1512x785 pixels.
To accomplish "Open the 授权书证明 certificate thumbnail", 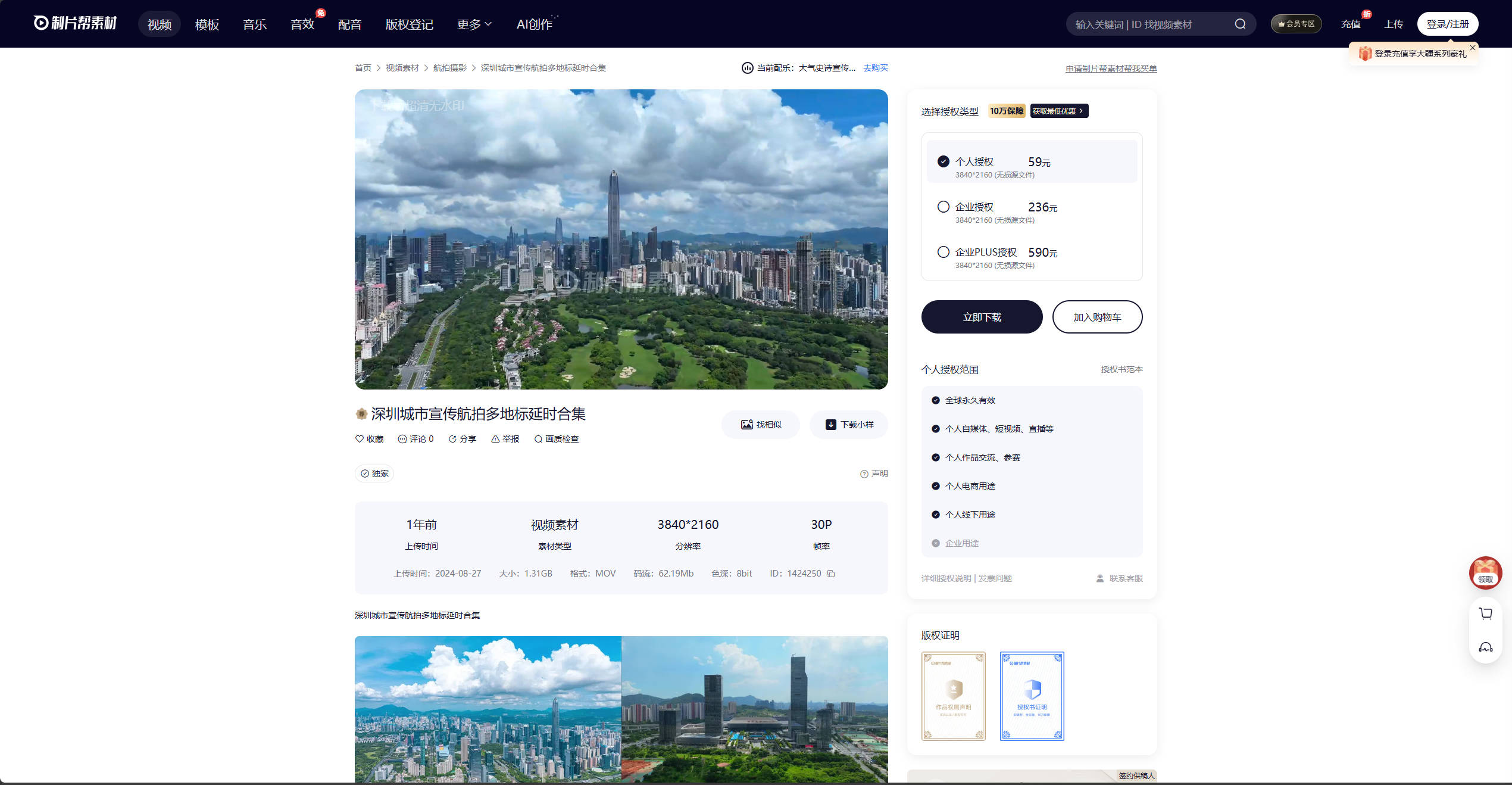I will [x=1032, y=696].
